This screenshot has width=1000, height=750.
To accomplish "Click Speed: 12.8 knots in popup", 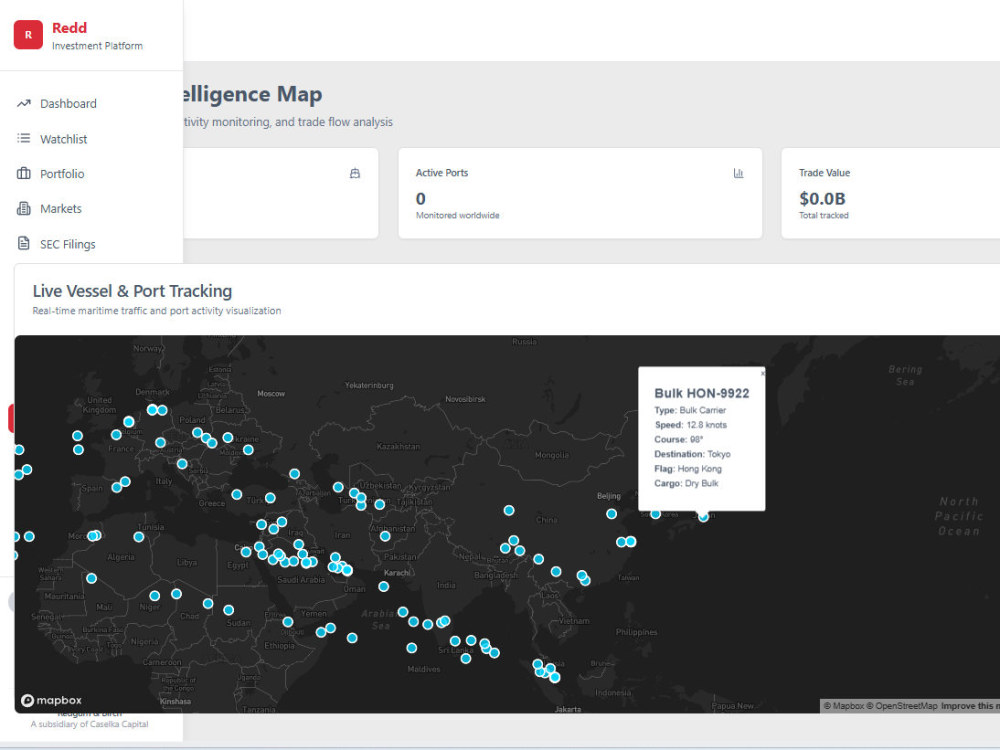I will (690, 425).
